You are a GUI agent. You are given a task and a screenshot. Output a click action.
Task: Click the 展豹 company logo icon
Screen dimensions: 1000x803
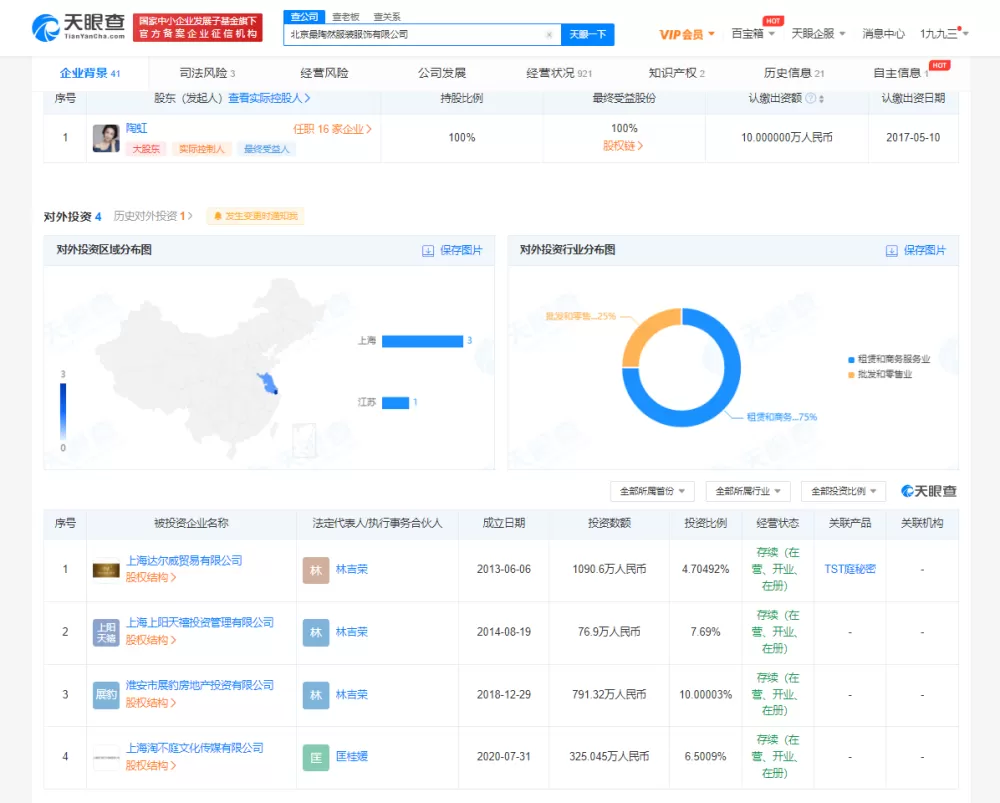[x=106, y=695]
